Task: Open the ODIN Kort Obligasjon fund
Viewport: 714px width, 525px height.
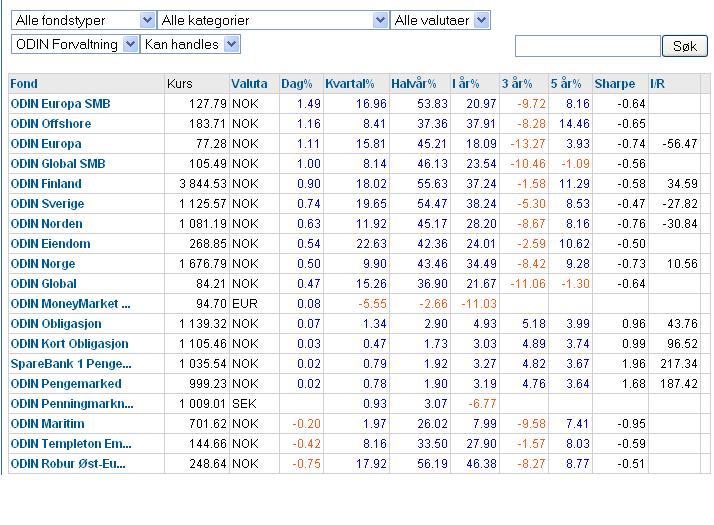Action: click(x=69, y=344)
